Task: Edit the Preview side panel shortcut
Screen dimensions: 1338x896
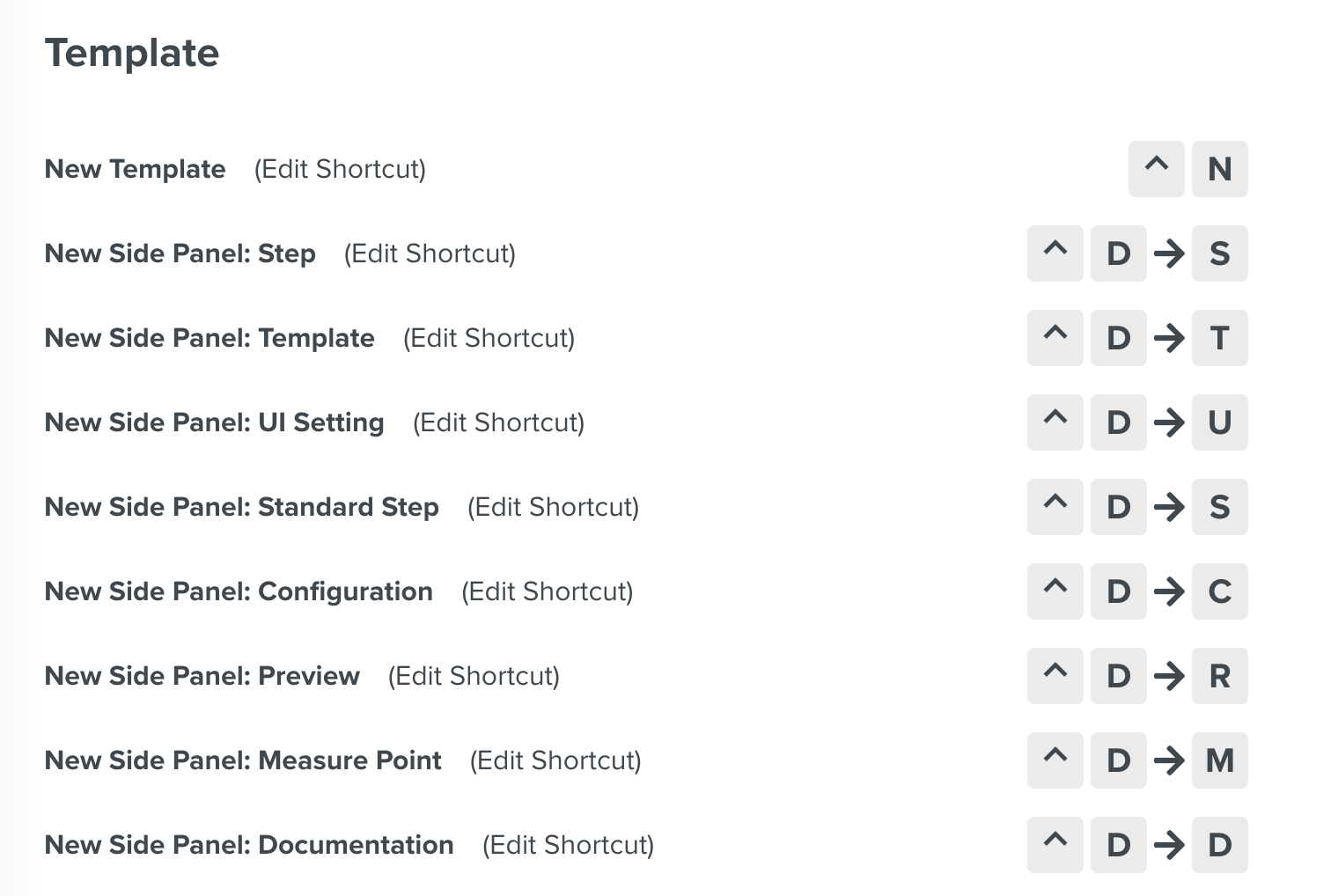Action: coord(474,676)
